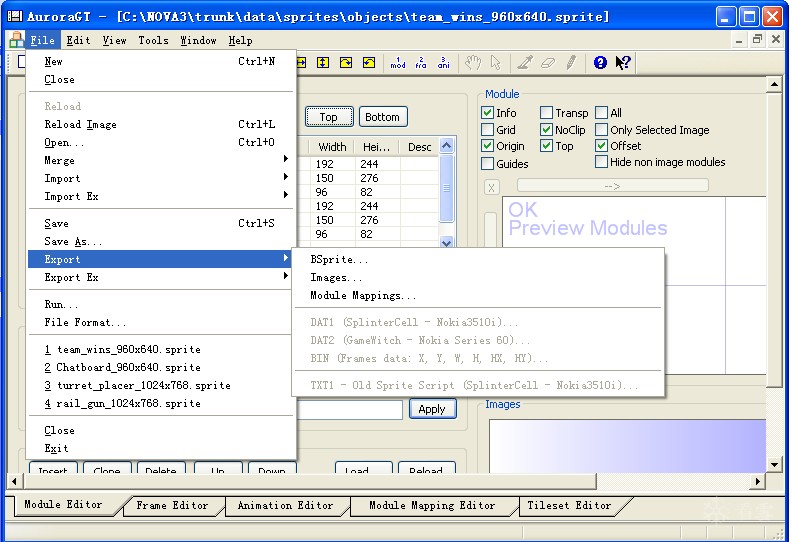Click the text field left of Apply

(x=351, y=409)
